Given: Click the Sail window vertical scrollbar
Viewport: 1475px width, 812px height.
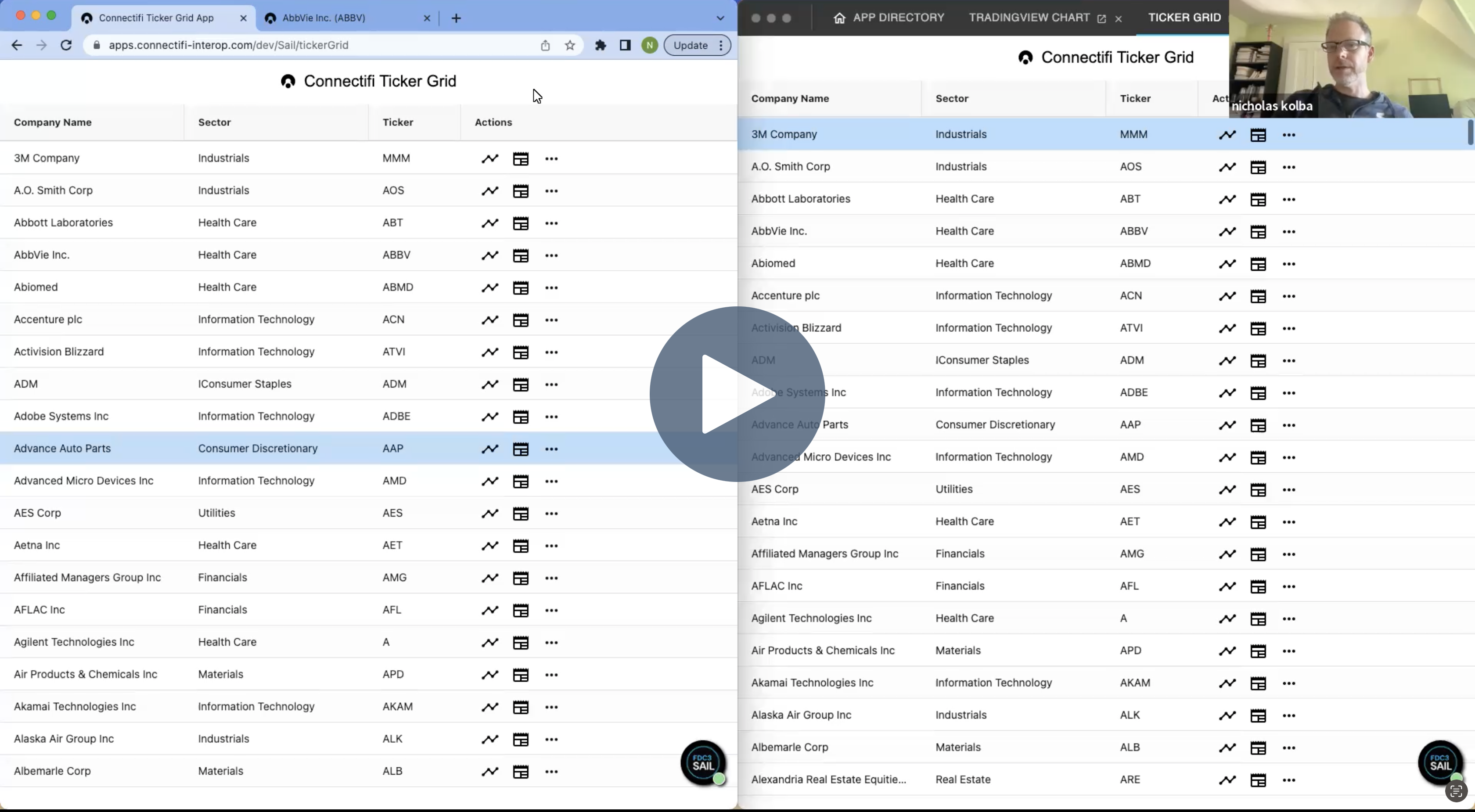Looking at the screenshot, I should (x=1471, y=133).
